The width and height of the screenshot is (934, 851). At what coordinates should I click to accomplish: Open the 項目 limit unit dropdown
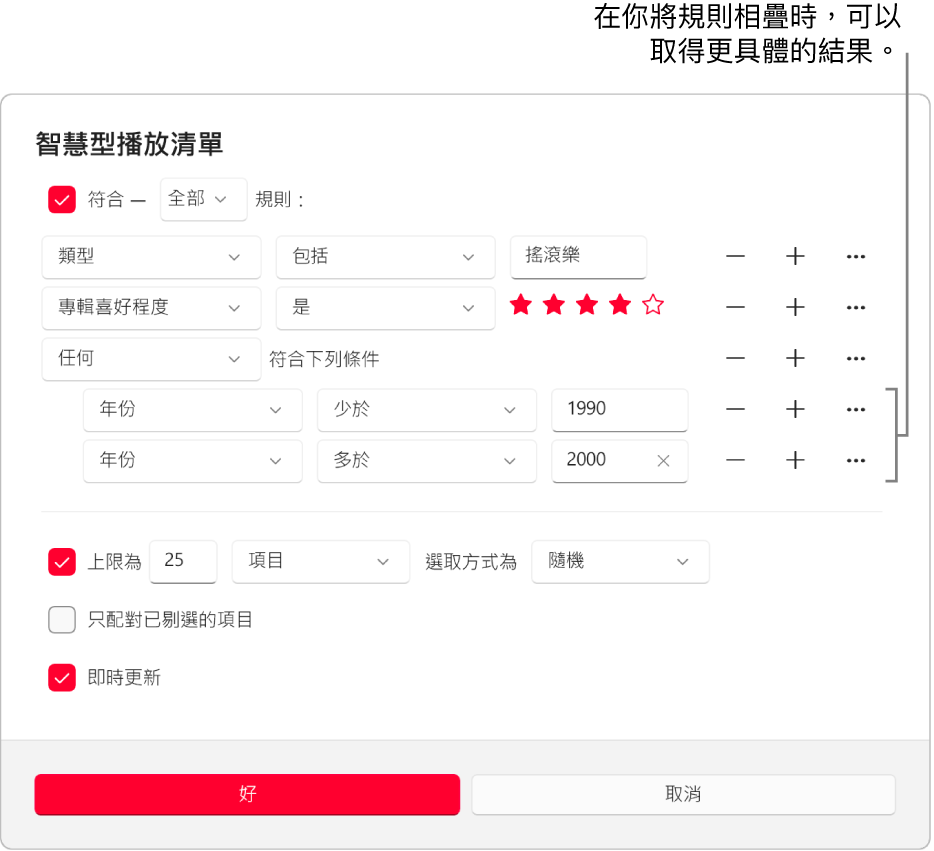click(x=320, y=562)
